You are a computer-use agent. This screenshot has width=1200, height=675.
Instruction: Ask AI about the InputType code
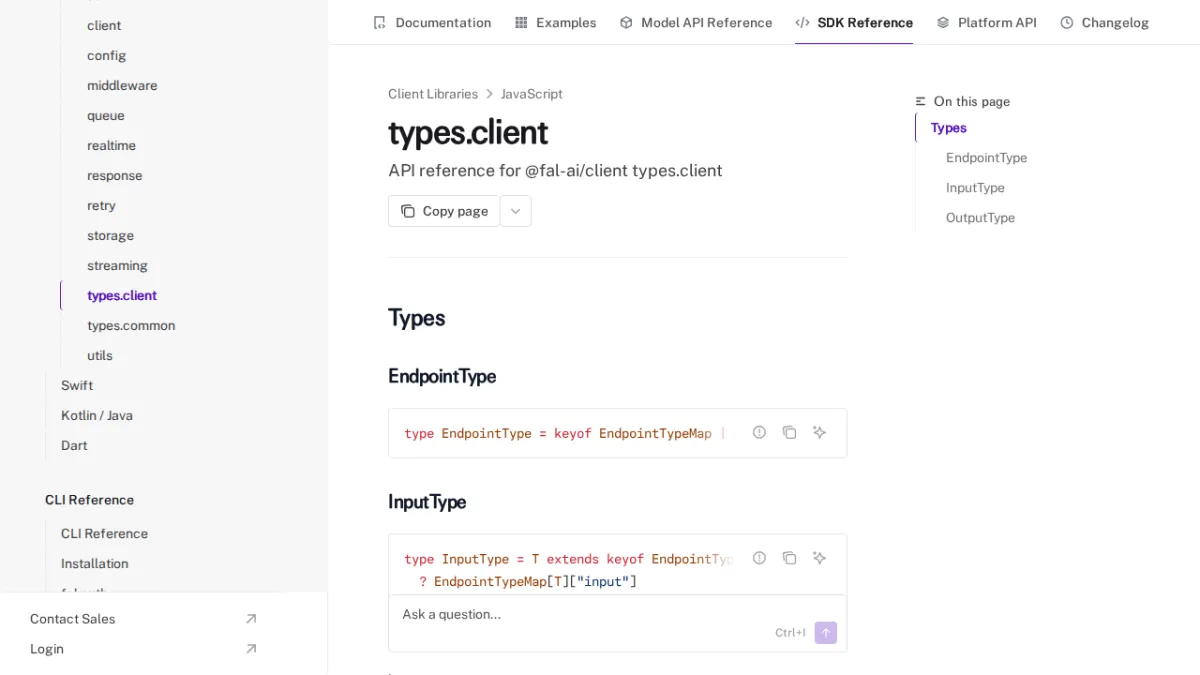(x=819, y=558)
